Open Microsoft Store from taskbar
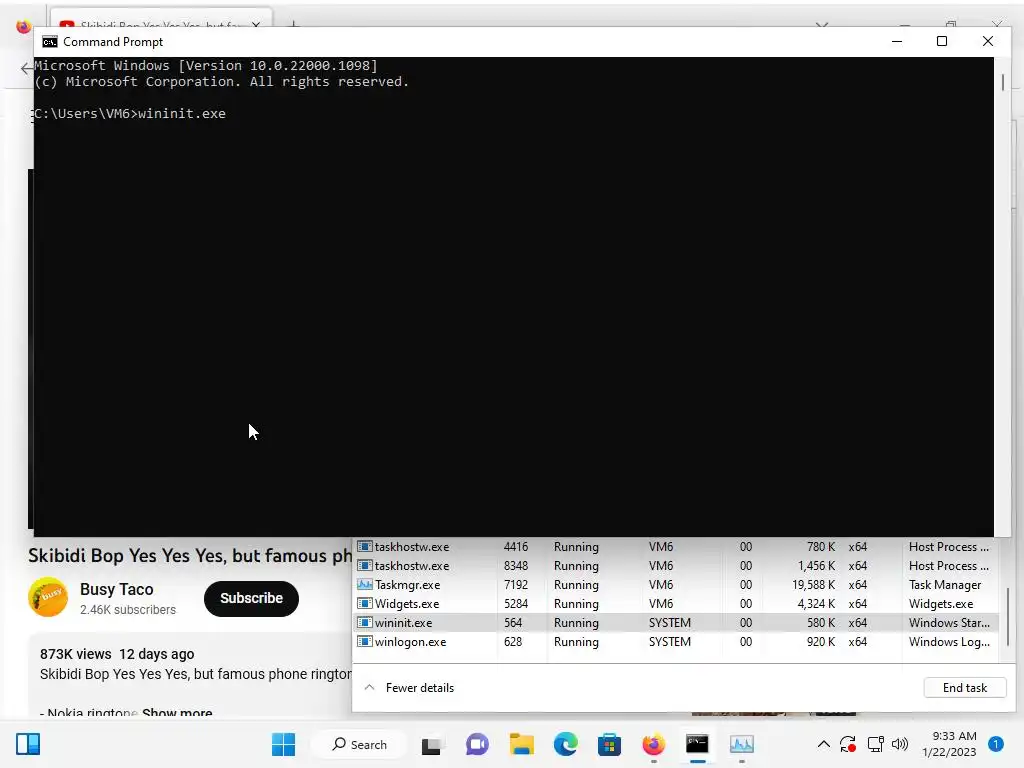Viewport: 1024px width, 768px height. [609, 744]
